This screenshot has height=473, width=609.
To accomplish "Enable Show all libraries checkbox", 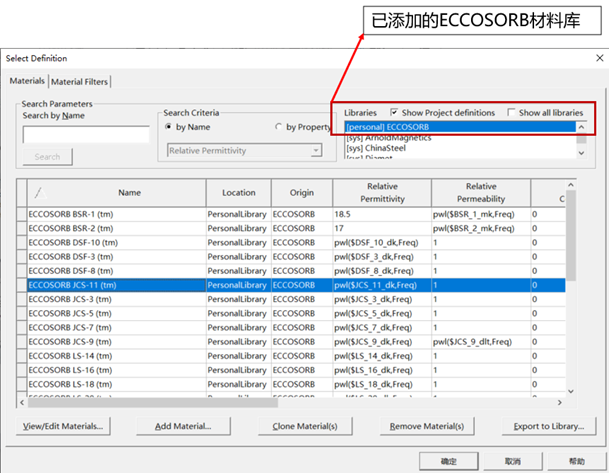I will point(511,113).
